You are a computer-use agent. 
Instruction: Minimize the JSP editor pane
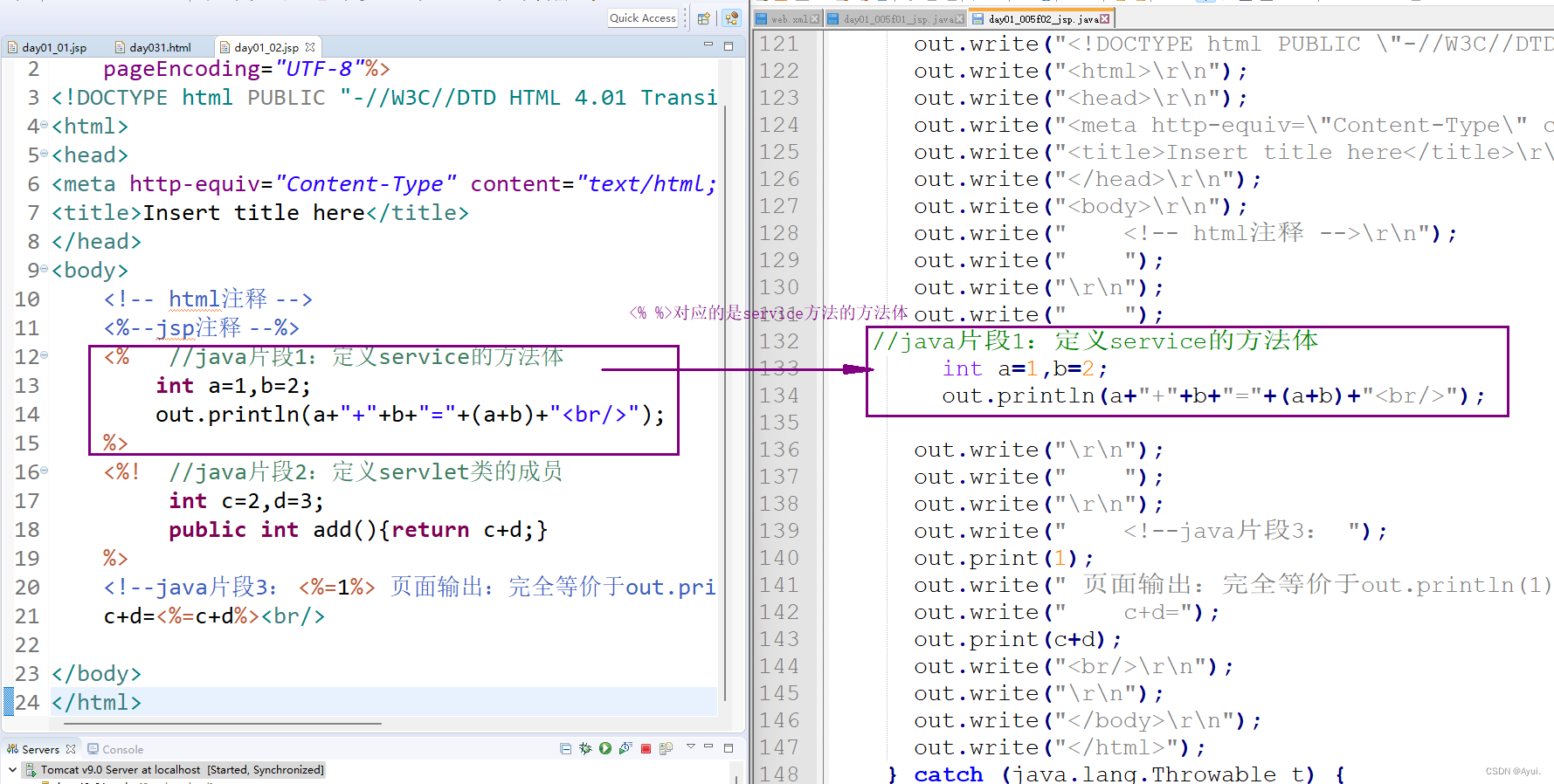tap(708, 45)
